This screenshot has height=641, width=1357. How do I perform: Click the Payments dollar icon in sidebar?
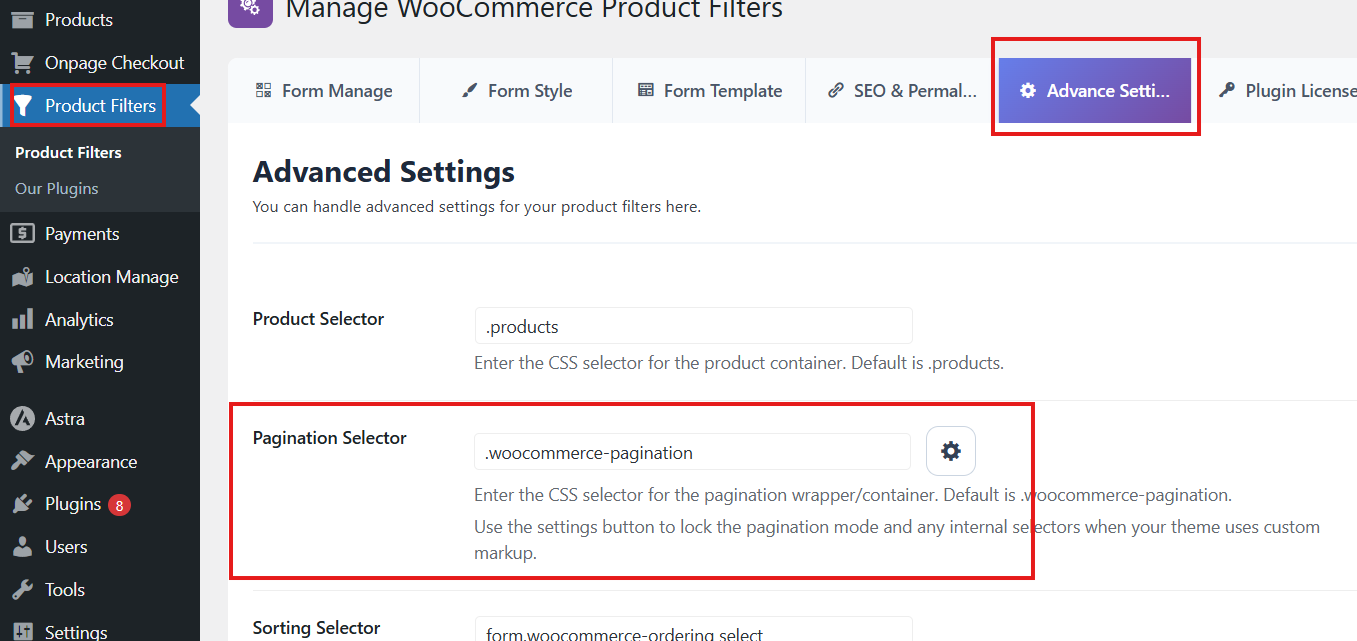click(x=22, y=234)
